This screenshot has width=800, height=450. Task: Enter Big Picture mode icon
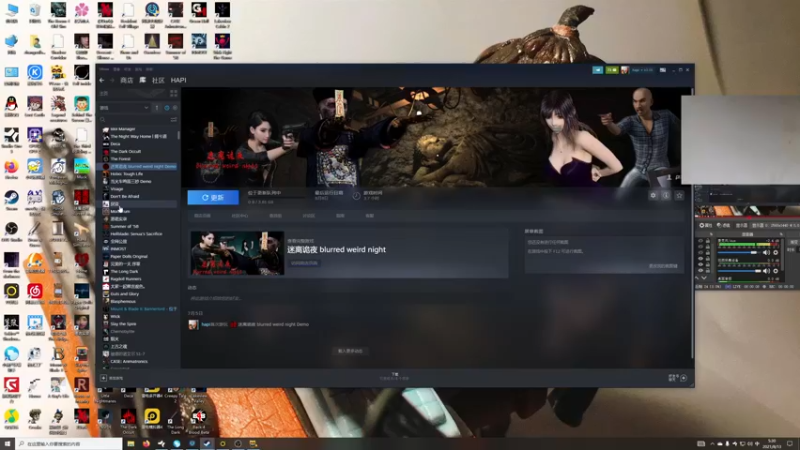[x=663, y=70]
